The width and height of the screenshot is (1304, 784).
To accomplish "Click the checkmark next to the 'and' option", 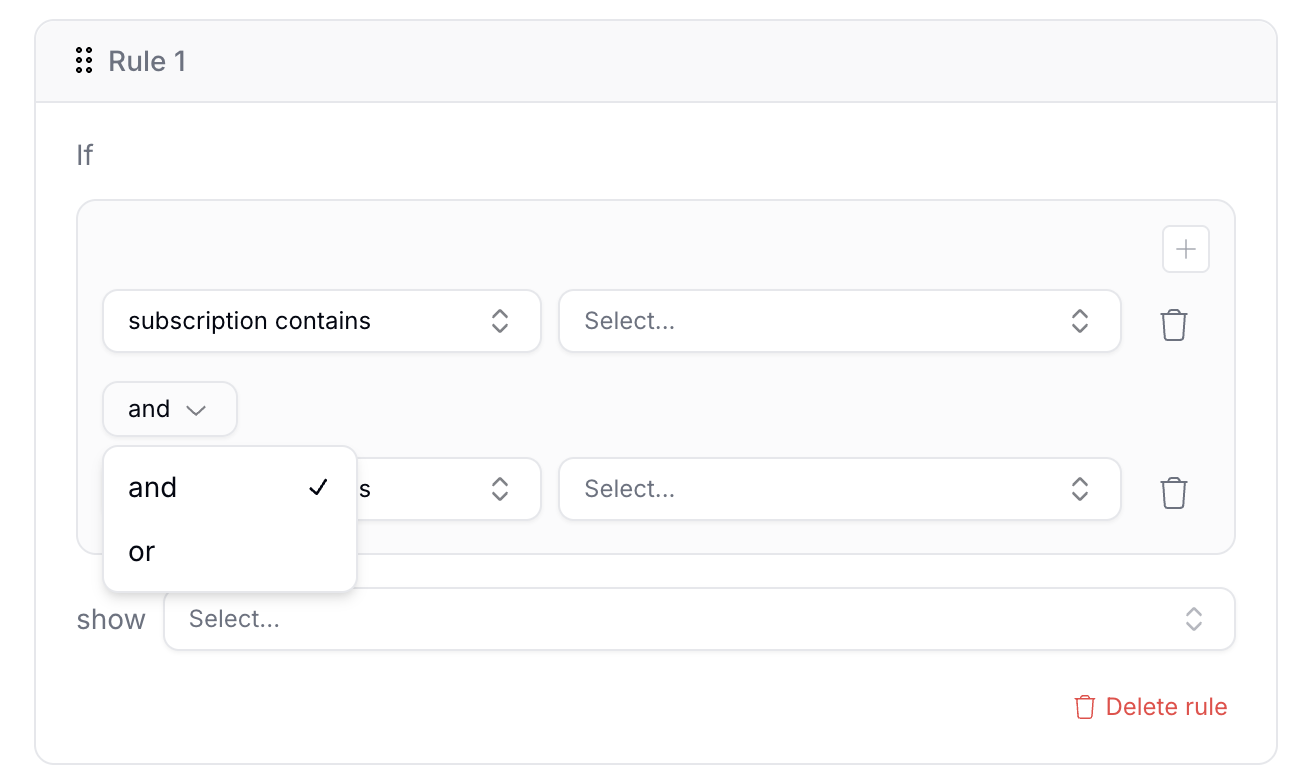I will [x=318, y=487].
